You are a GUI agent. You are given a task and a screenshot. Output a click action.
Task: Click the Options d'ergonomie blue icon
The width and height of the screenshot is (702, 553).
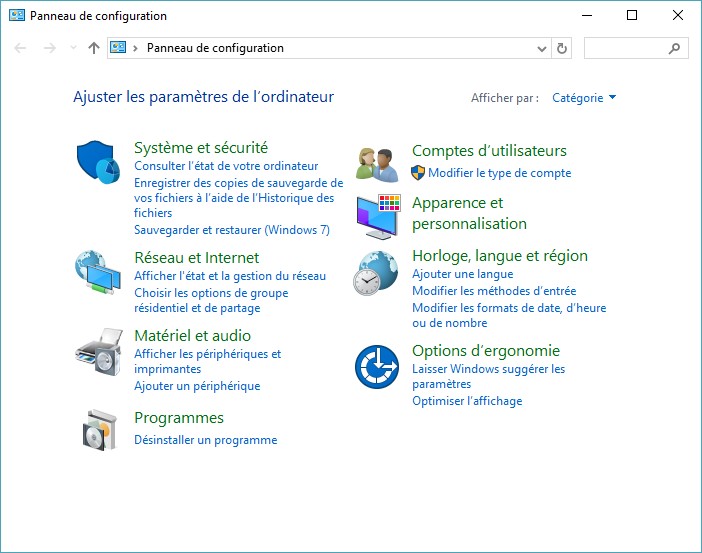pos(377,366)
